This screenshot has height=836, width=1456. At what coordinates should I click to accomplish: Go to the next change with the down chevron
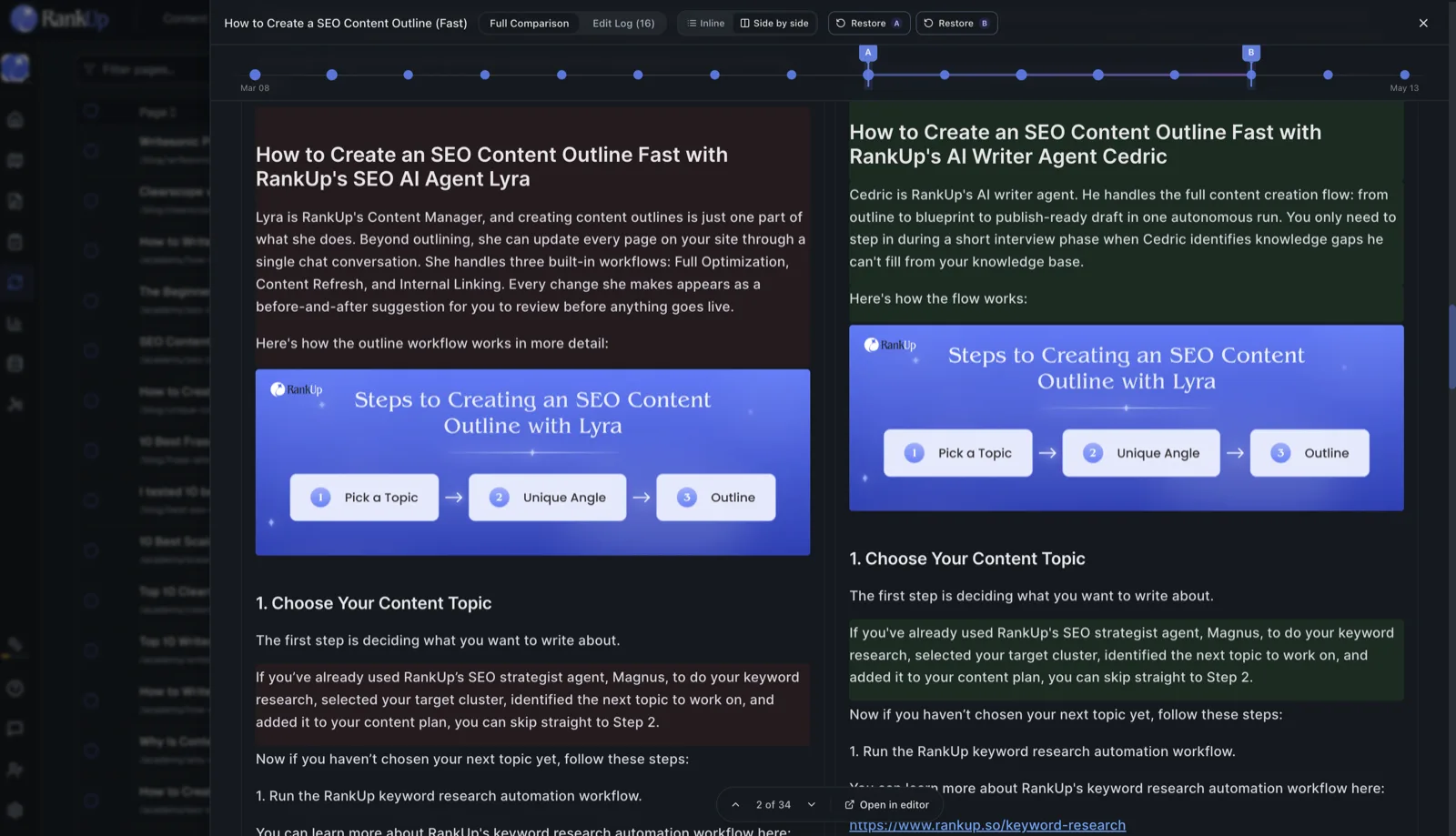click(x=812, y=804)
